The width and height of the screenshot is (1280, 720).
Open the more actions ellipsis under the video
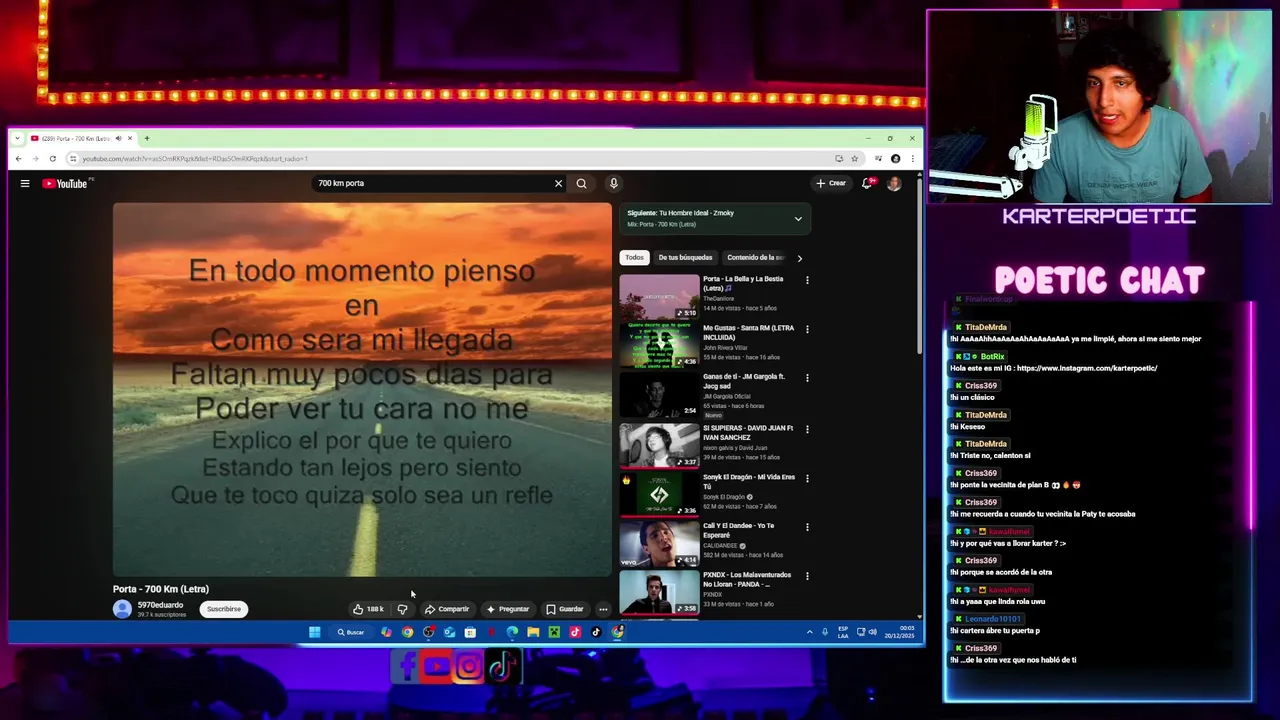point(603,609)
